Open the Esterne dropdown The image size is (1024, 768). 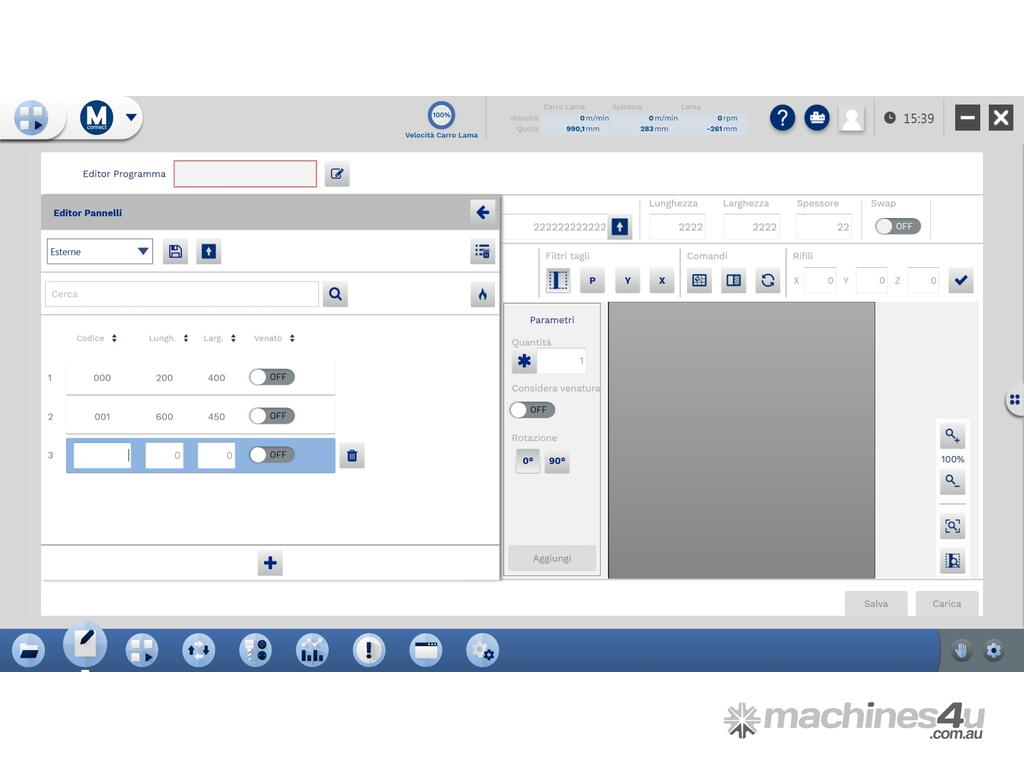[99, 252]
